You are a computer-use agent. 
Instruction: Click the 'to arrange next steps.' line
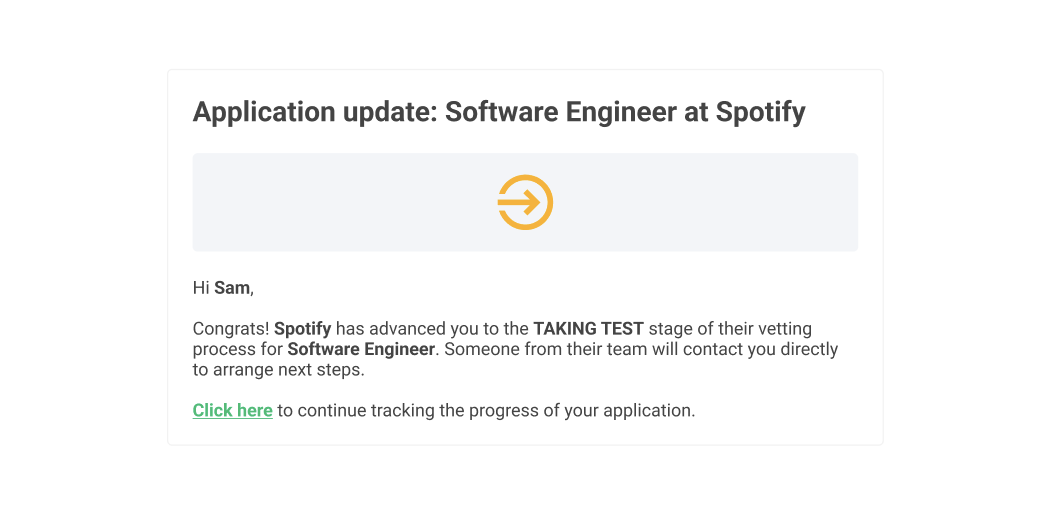click(x=279, y=369)
